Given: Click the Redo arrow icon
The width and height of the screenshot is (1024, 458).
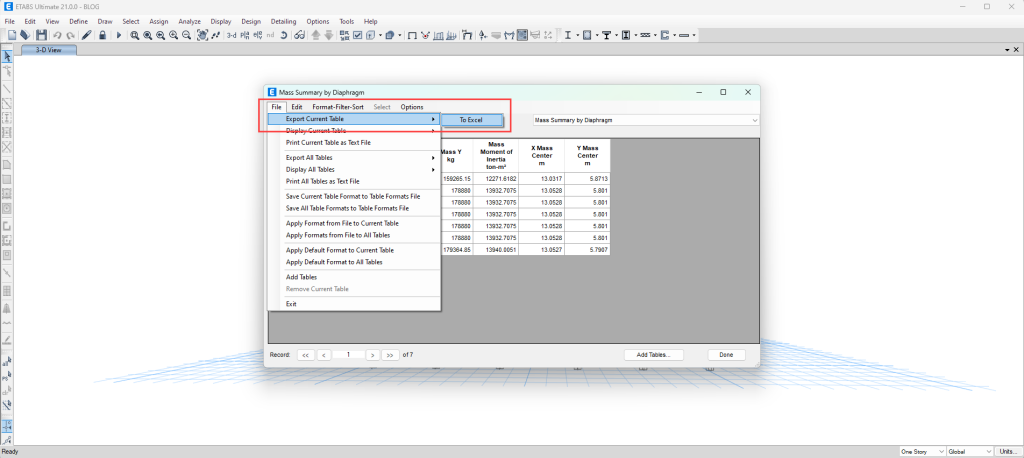Looking at the screenshot, I should click(71, 35).
